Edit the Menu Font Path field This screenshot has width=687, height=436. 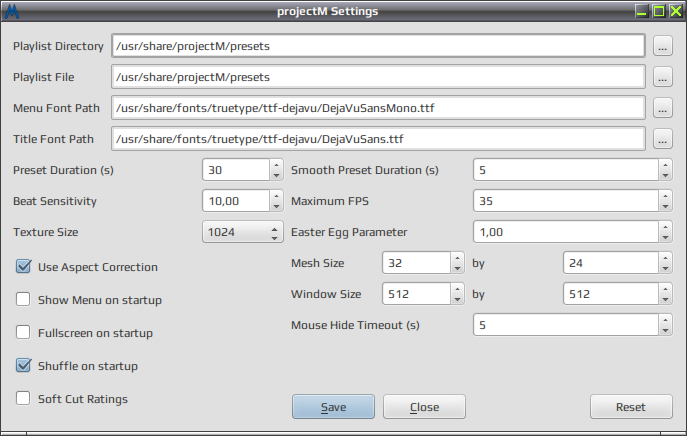(378, 108)
